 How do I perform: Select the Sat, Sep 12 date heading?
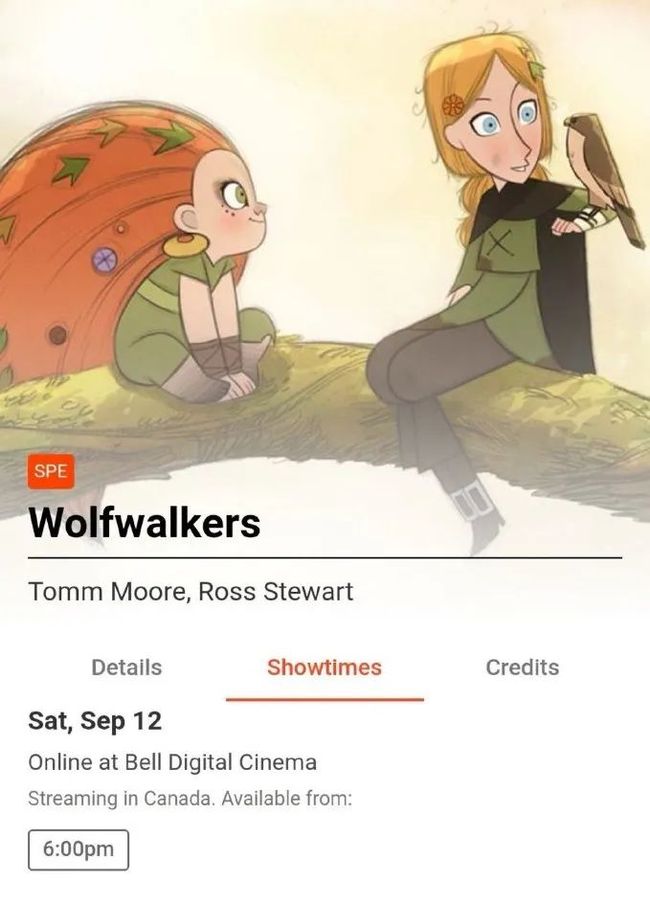(95, 721)
